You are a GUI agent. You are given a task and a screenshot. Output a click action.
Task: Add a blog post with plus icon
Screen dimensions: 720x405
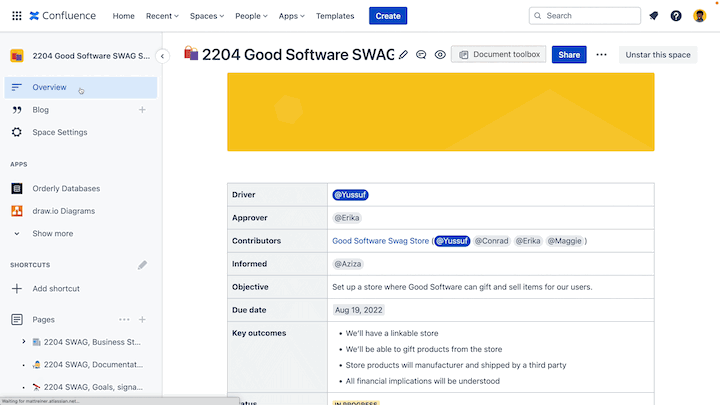142,110
